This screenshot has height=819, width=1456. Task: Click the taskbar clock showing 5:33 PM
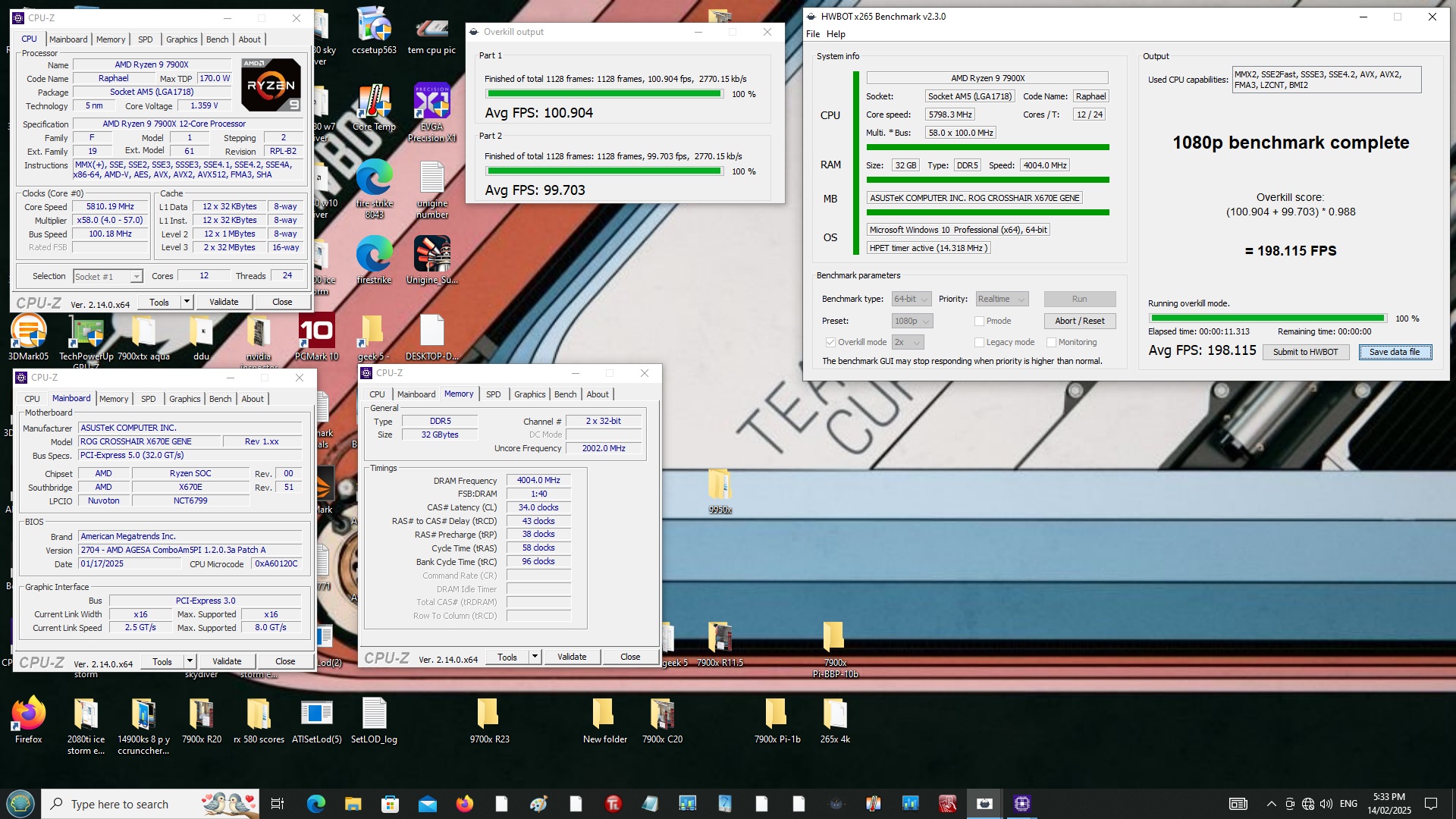click(1389, 804)
